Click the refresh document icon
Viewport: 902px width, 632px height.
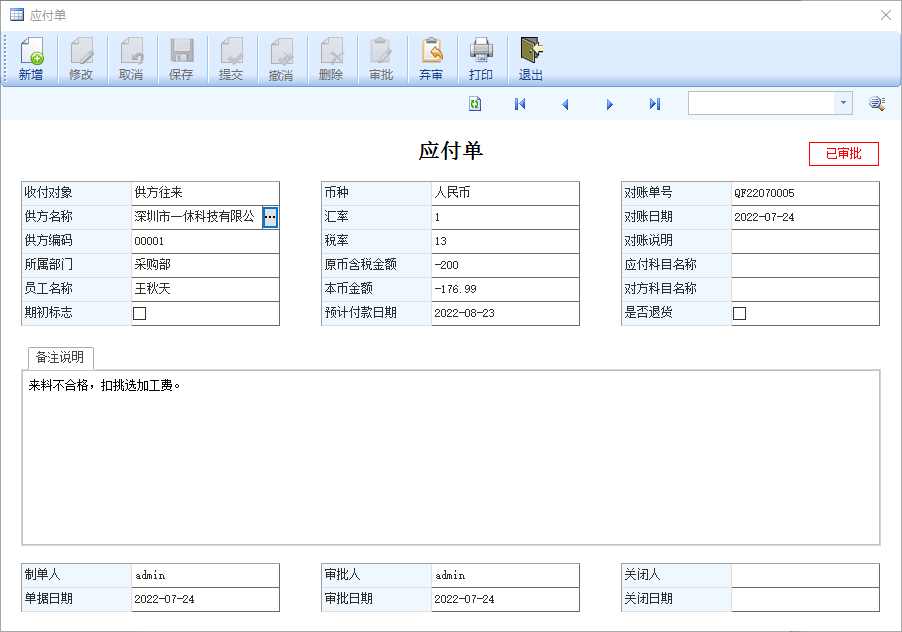tap(475, 104)
